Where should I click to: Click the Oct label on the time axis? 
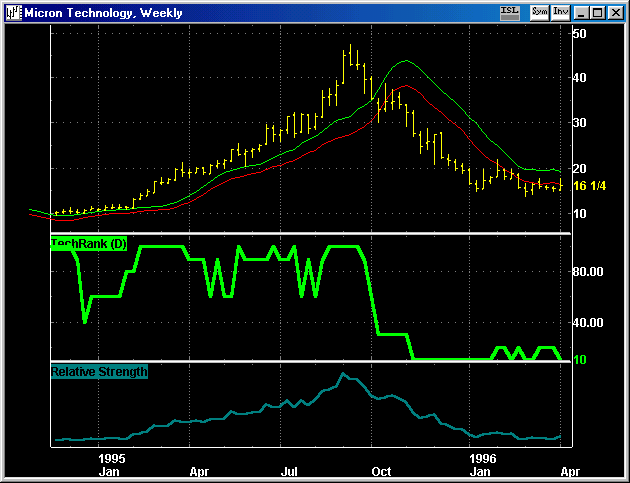coord(381,471)
